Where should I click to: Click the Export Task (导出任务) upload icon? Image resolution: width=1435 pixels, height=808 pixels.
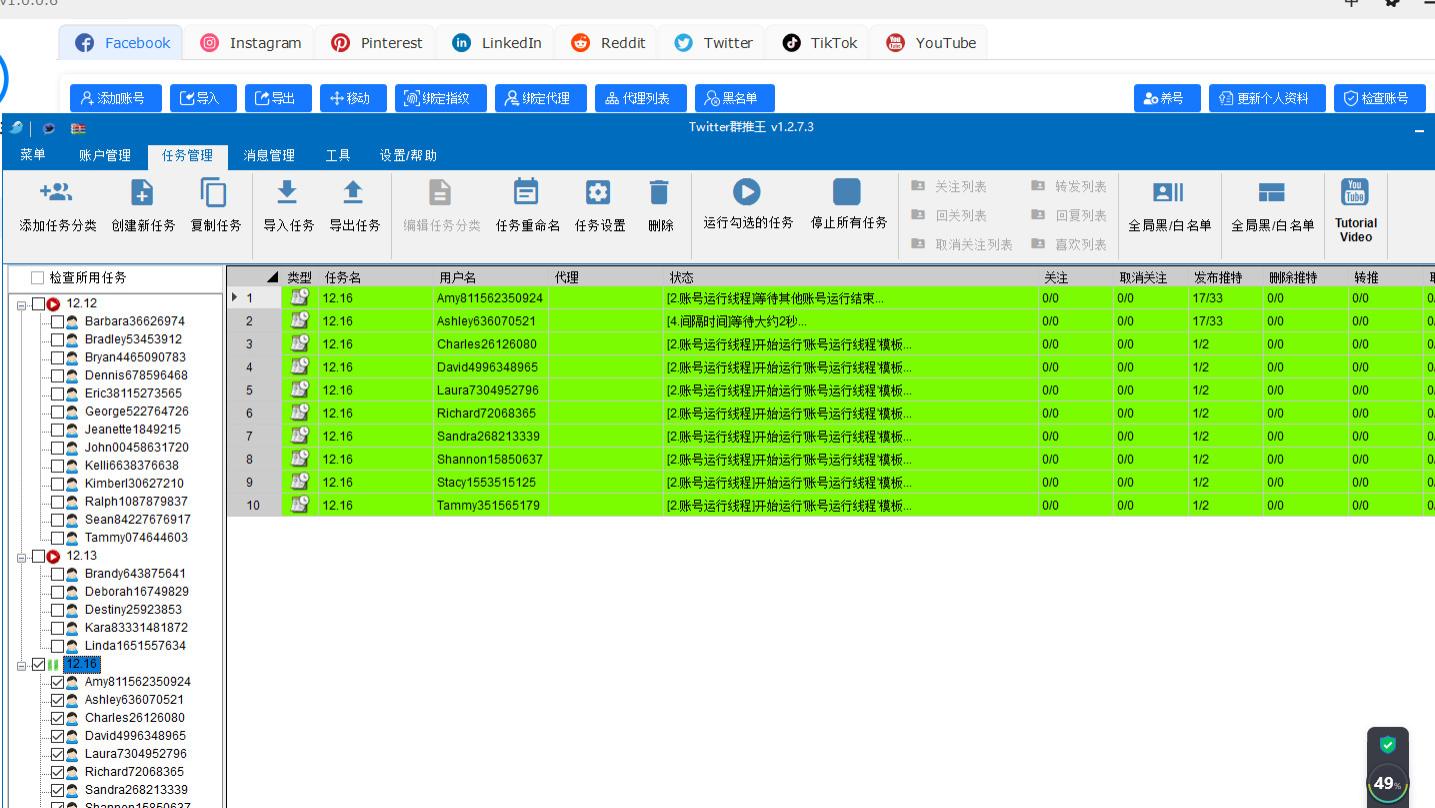[x=353, y=192]
